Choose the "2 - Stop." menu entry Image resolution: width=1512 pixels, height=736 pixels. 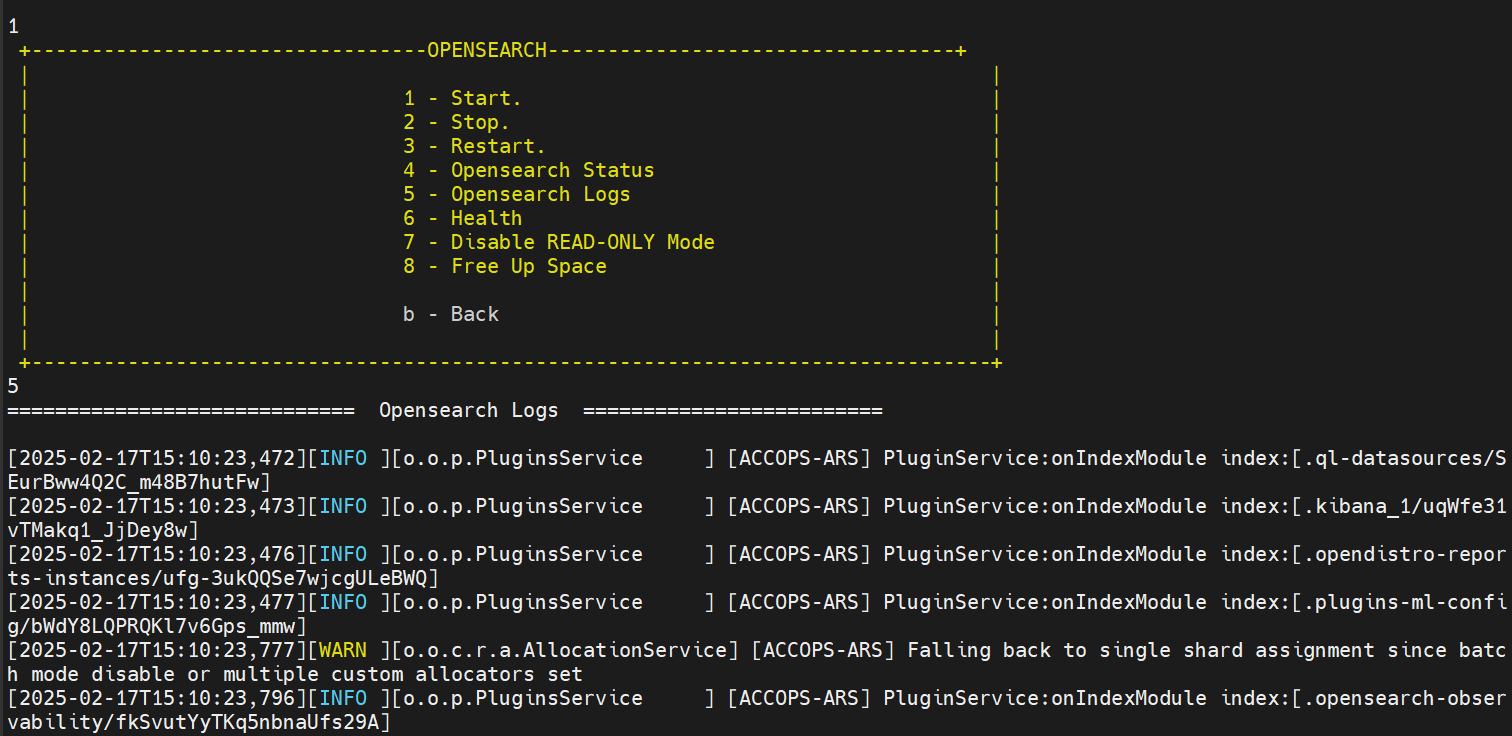pos(456,122)
